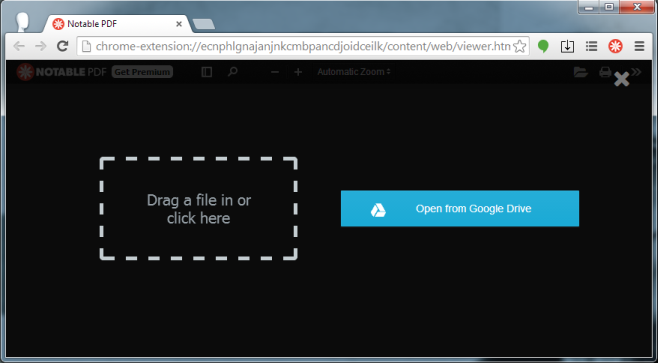This screenshot has height=363, width=658.
Task: Expand the Automatic Zoom dropdown
Action: (x=354, y=72)
